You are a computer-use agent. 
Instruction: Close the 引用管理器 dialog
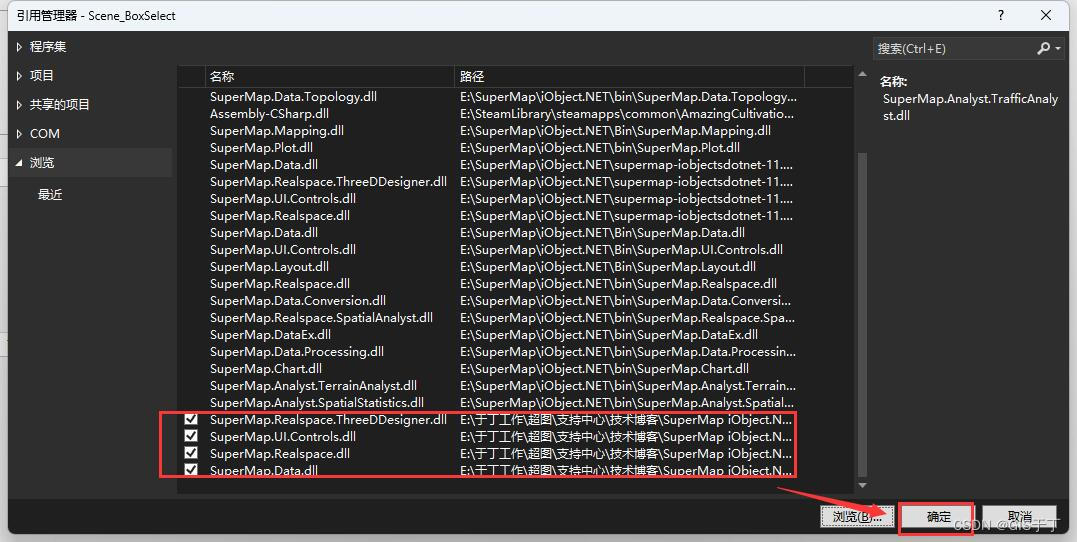click(x=1046, y=15)
